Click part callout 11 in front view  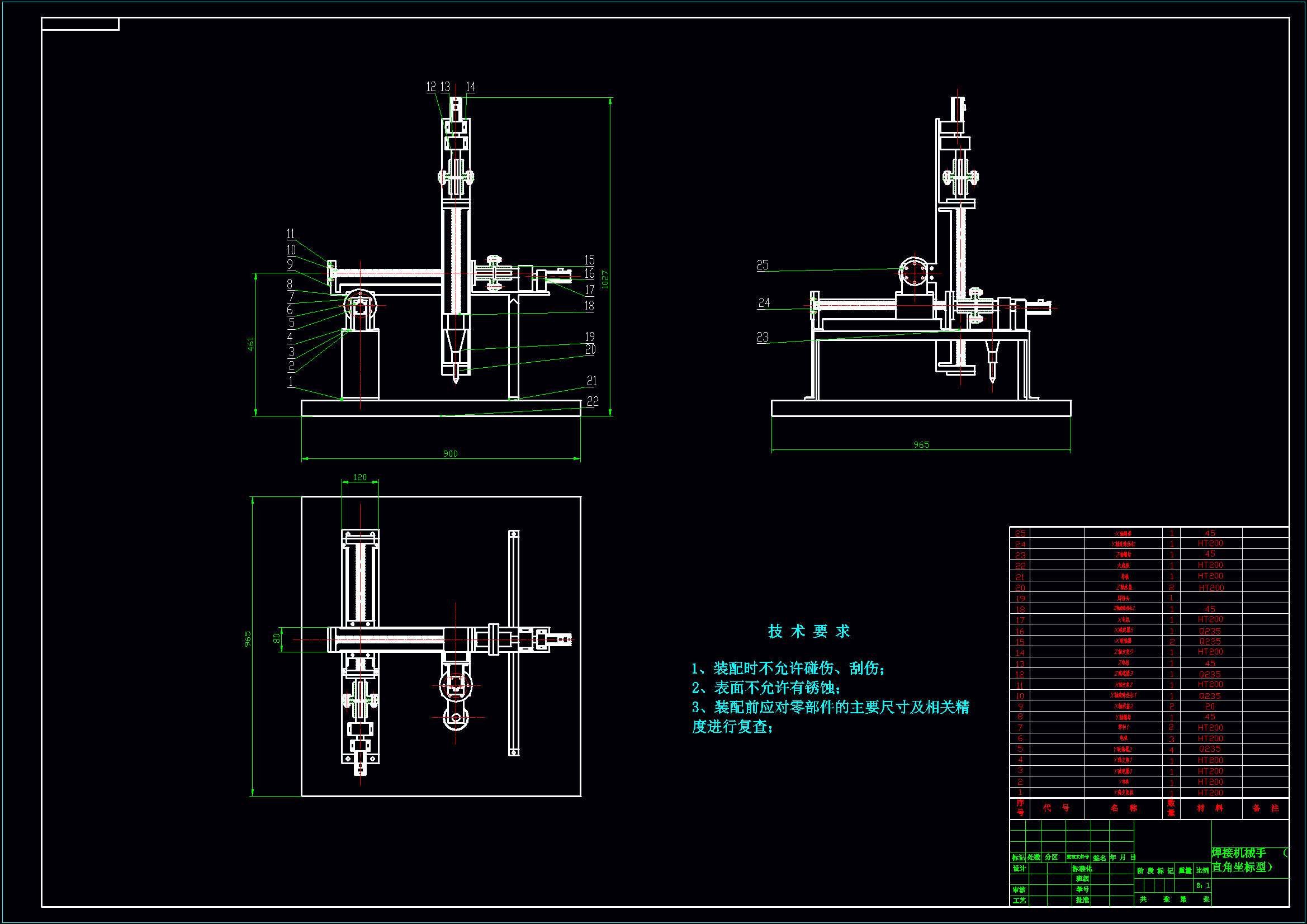[290, 234]
